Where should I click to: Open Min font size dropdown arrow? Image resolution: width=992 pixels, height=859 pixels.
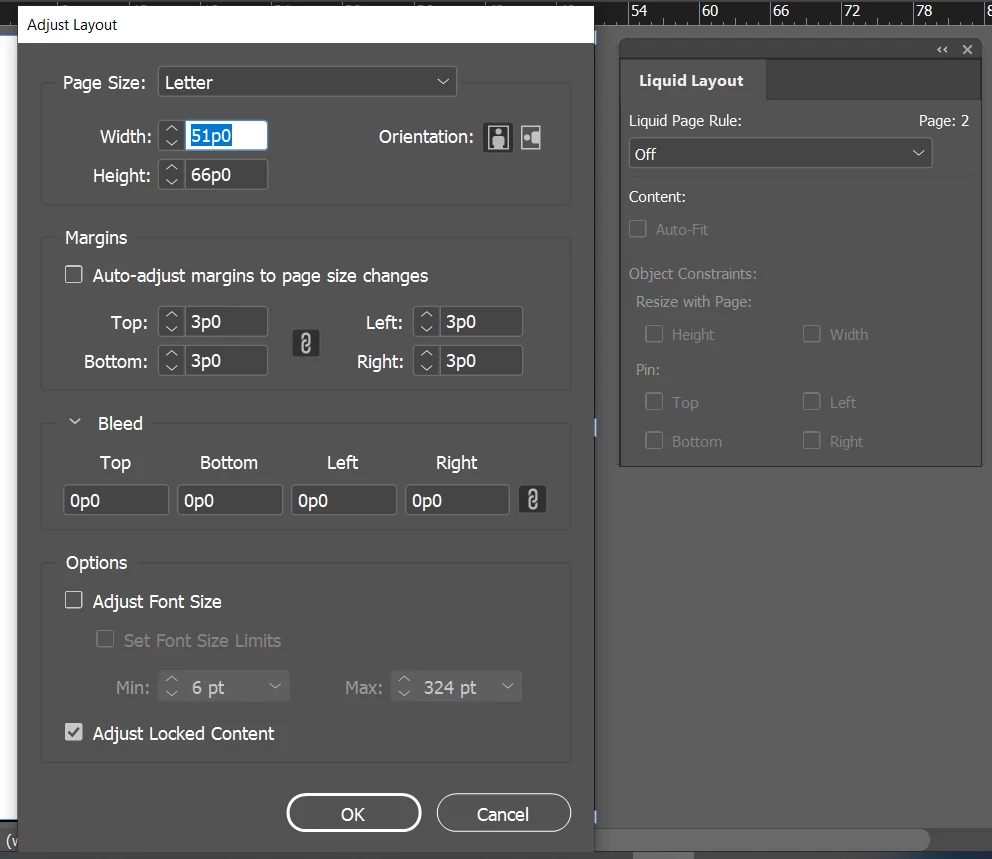click(275, 686)
